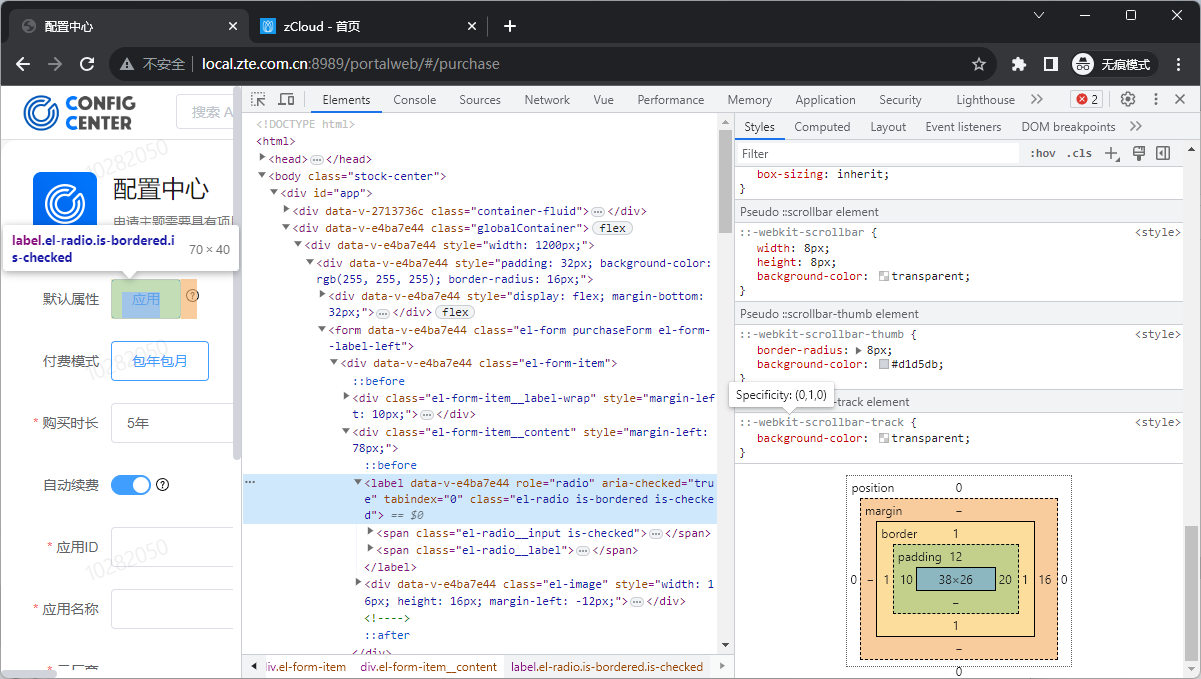Click the inspect element picker icon
1201x679 pixels.
(258, 99)
